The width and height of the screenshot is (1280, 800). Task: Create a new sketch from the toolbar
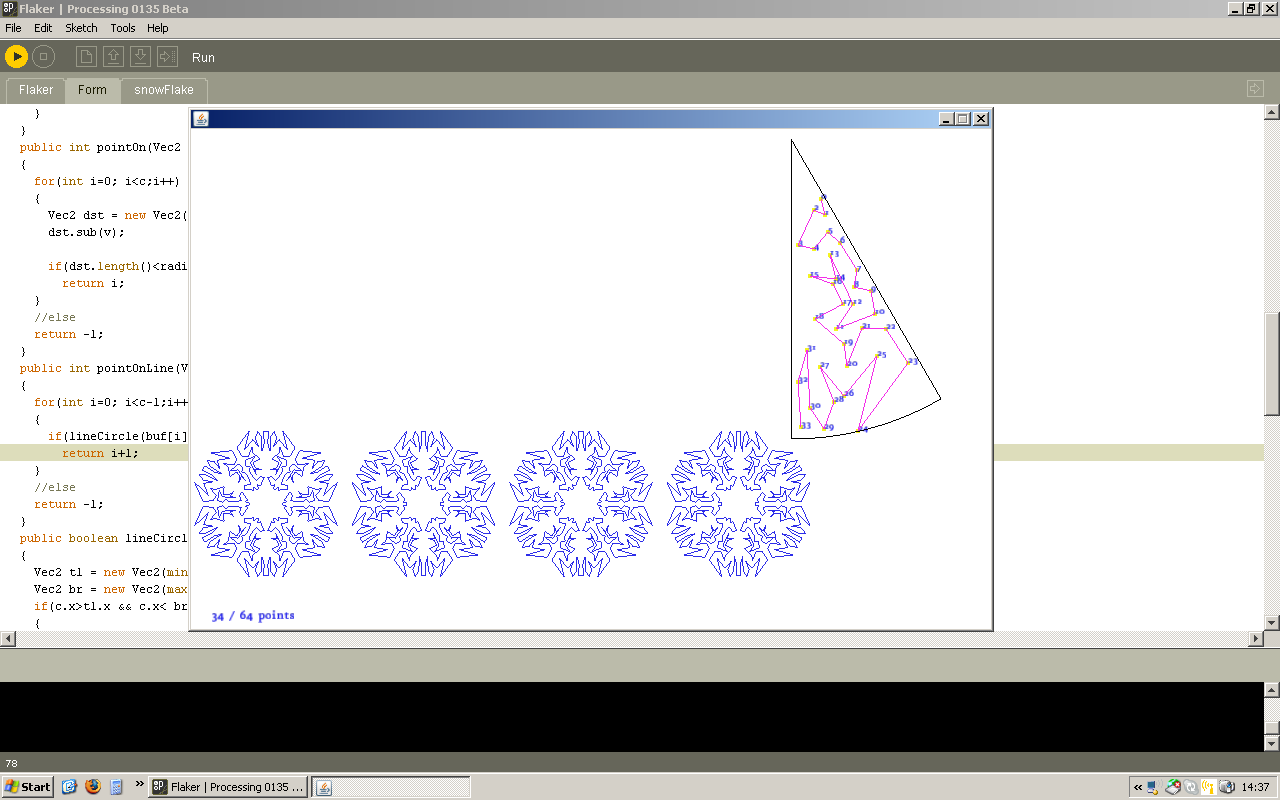pyautogui.click(x=87, y=57)
